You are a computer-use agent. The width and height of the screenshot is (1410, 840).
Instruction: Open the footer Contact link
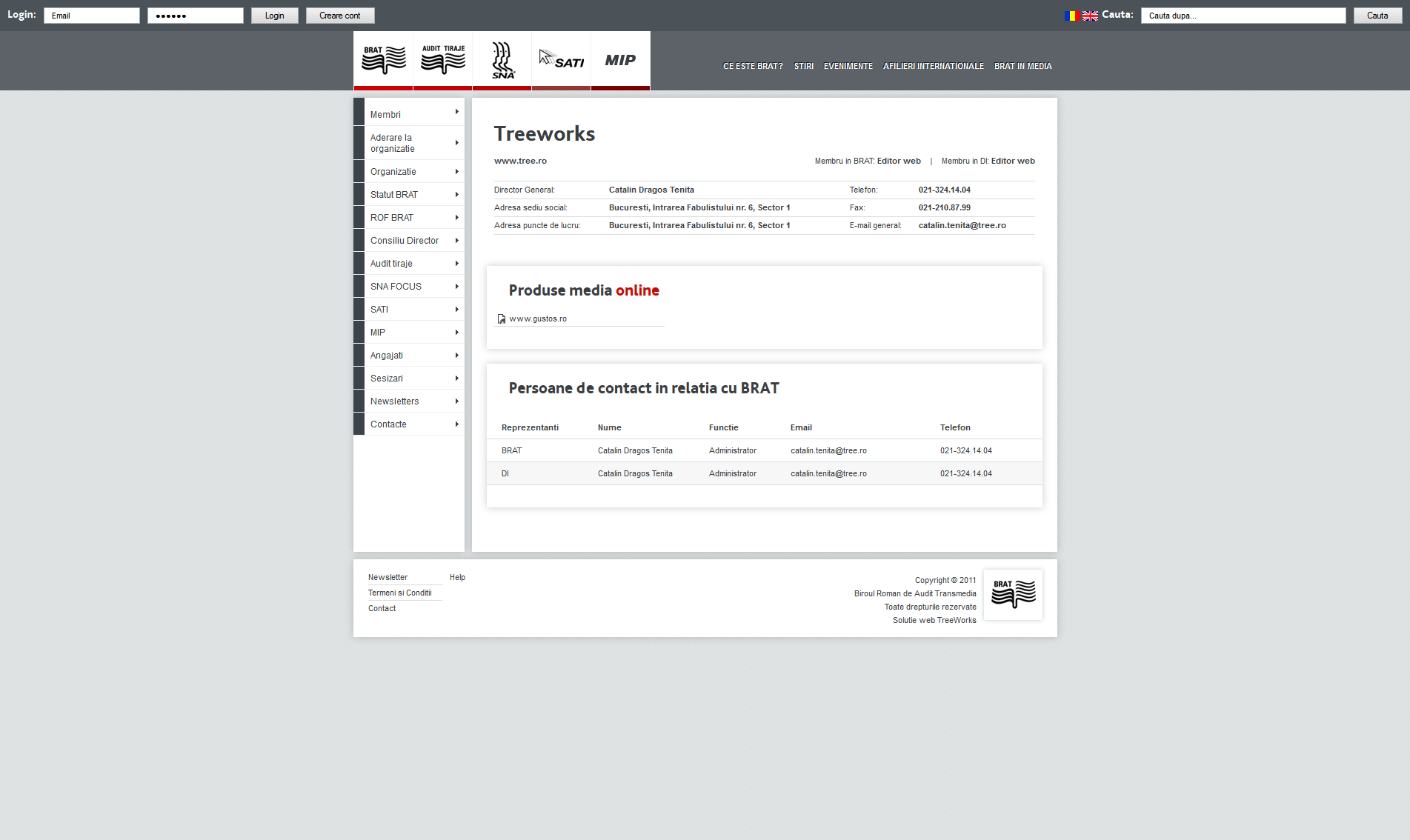382,608
